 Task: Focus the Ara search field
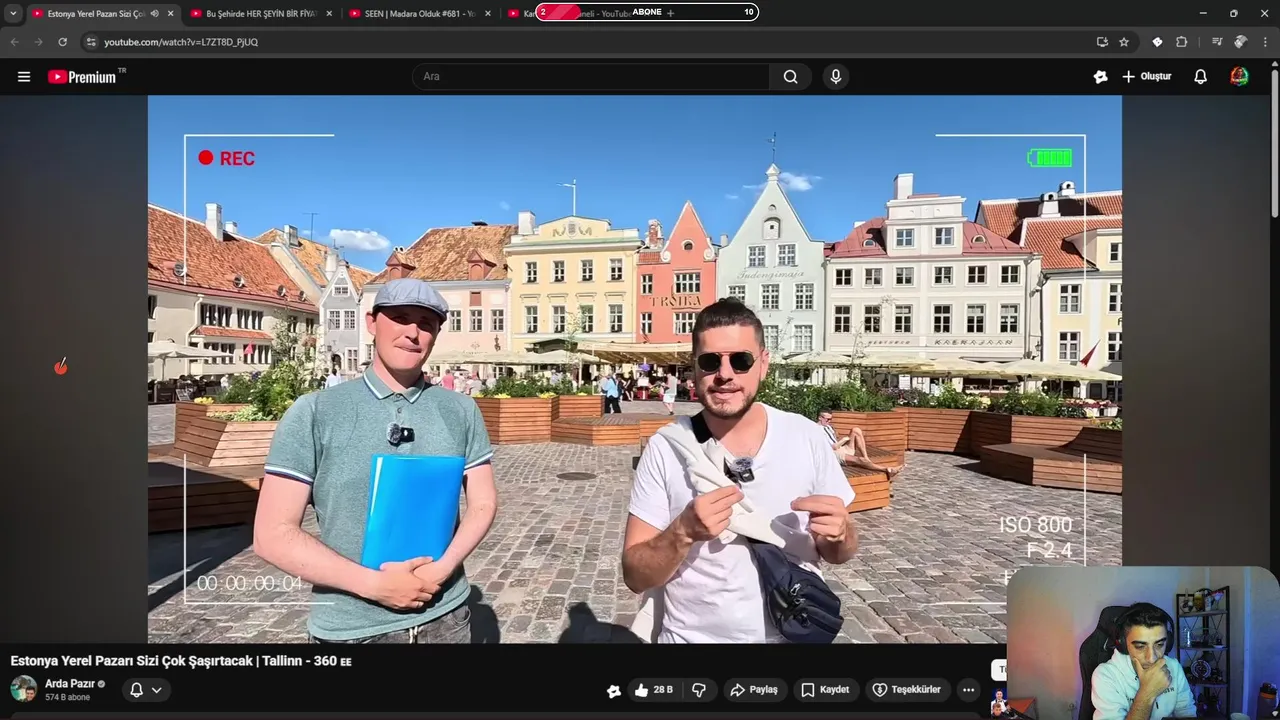point(591,77)
